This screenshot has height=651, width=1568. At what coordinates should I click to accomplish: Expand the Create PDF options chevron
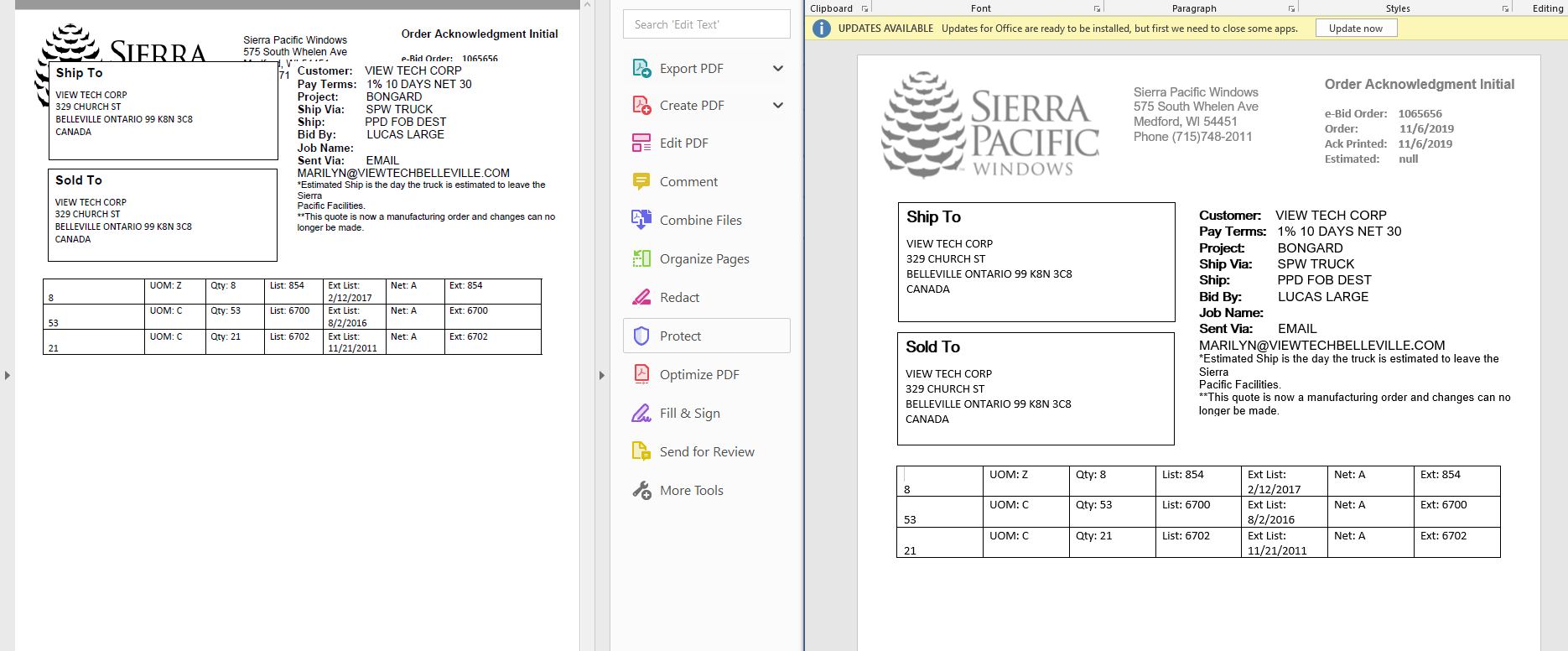point(778,106)
